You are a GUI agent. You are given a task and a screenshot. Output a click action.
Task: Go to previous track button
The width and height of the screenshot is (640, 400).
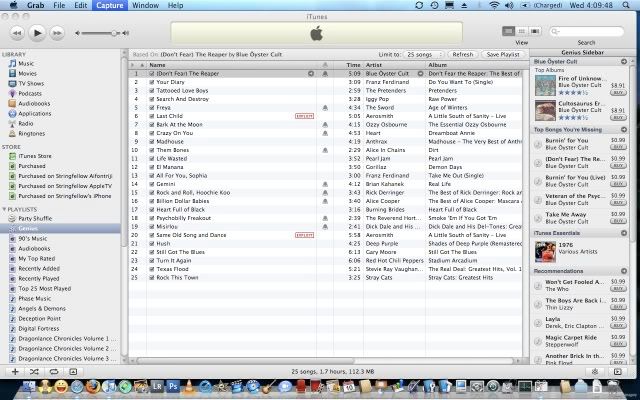click(x=15, y=32)
